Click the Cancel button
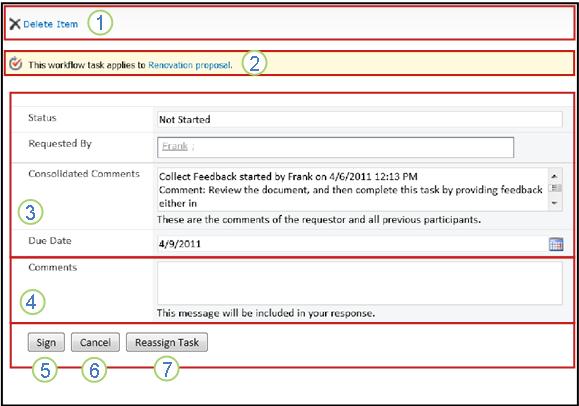The width and height of the screenshot is (579, 406). (95, 342)
